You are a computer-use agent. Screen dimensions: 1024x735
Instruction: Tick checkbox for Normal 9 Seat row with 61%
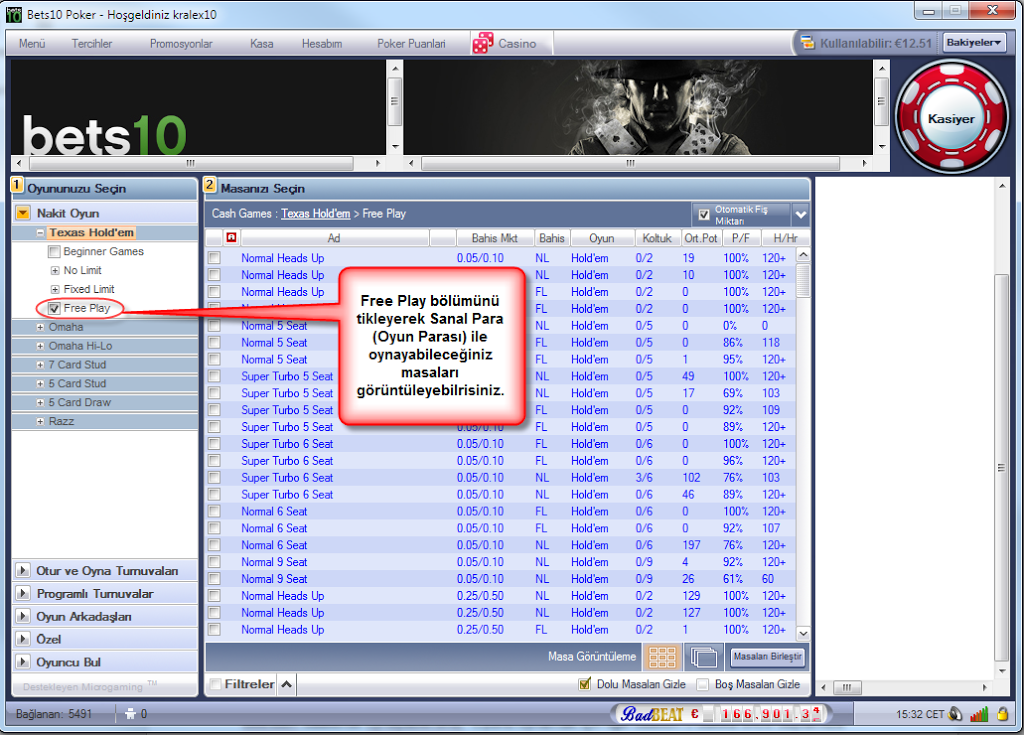[214, 580]
